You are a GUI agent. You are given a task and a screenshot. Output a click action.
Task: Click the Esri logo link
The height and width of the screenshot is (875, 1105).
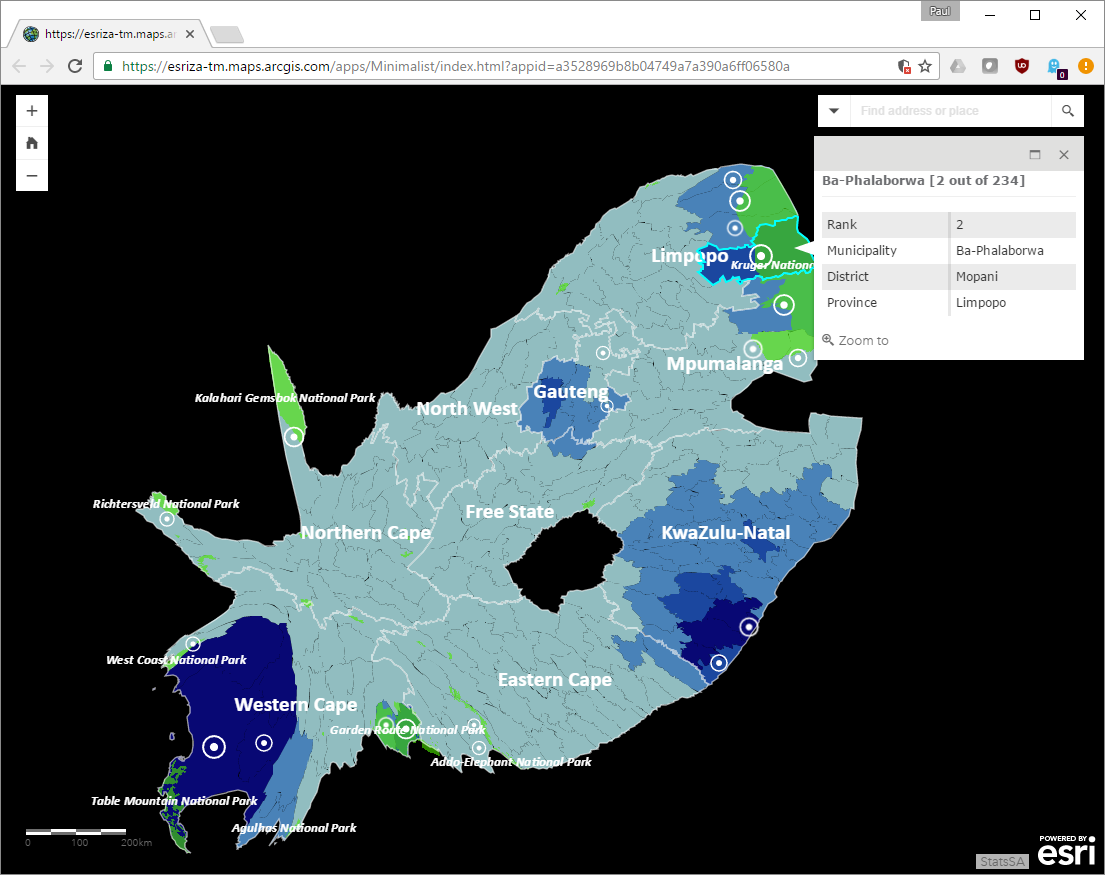(x=1065, y=852)
